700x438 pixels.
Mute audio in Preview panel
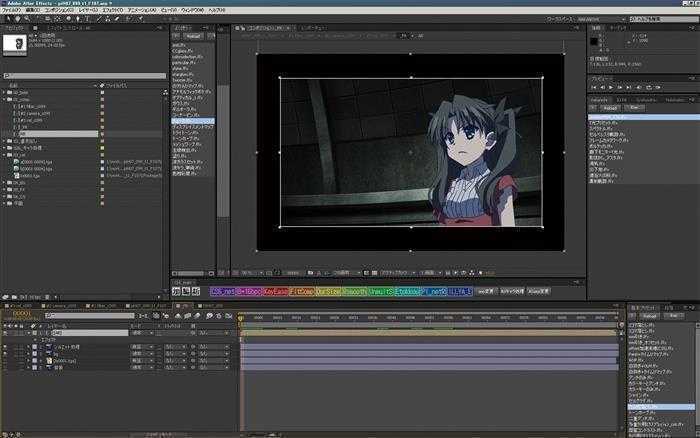tap(639, 88)
